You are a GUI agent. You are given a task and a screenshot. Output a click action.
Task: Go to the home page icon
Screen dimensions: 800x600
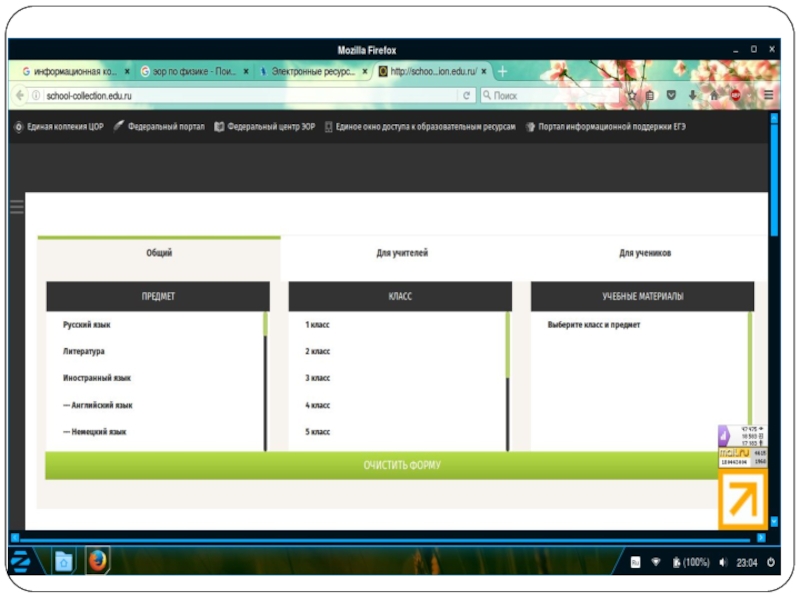pyautogui.click(x=714, y=95)
